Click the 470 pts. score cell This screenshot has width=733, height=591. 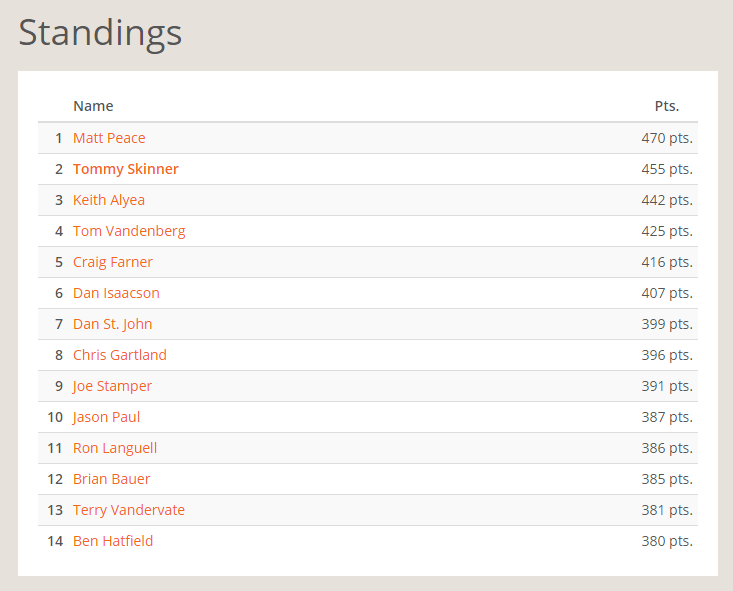(x=667, y=138)
